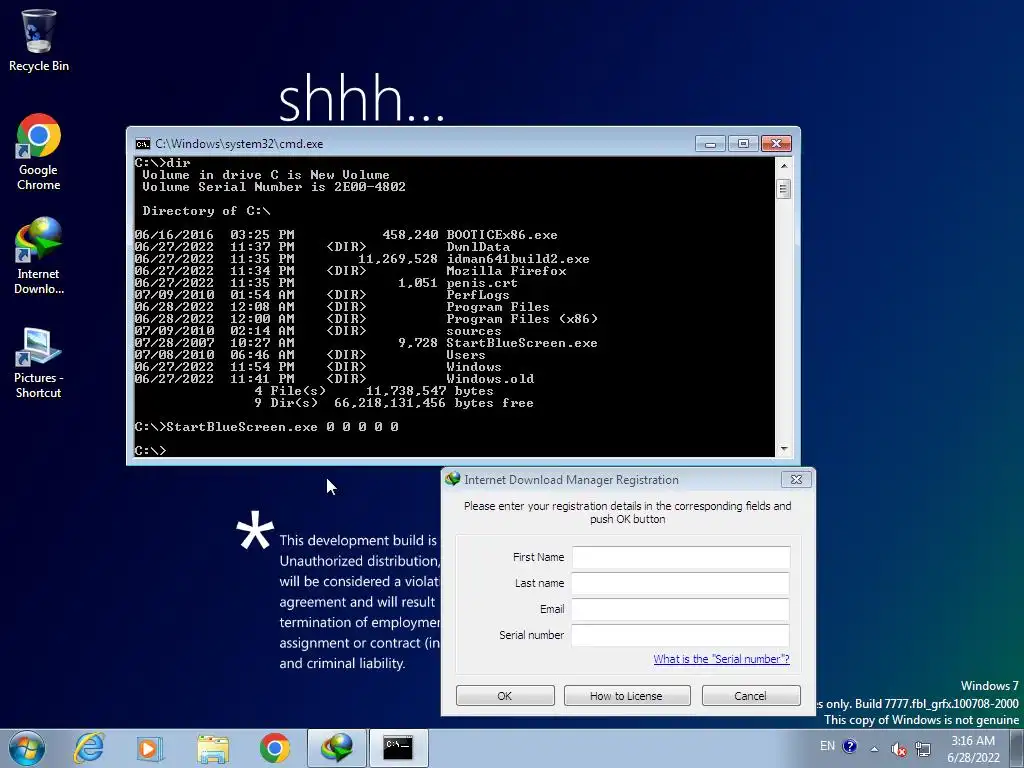Click the BOOTICEx86.exe entry in cmd
This screenshot has height=768, width=1024.
pyautogui.click(x=502, y=235)
